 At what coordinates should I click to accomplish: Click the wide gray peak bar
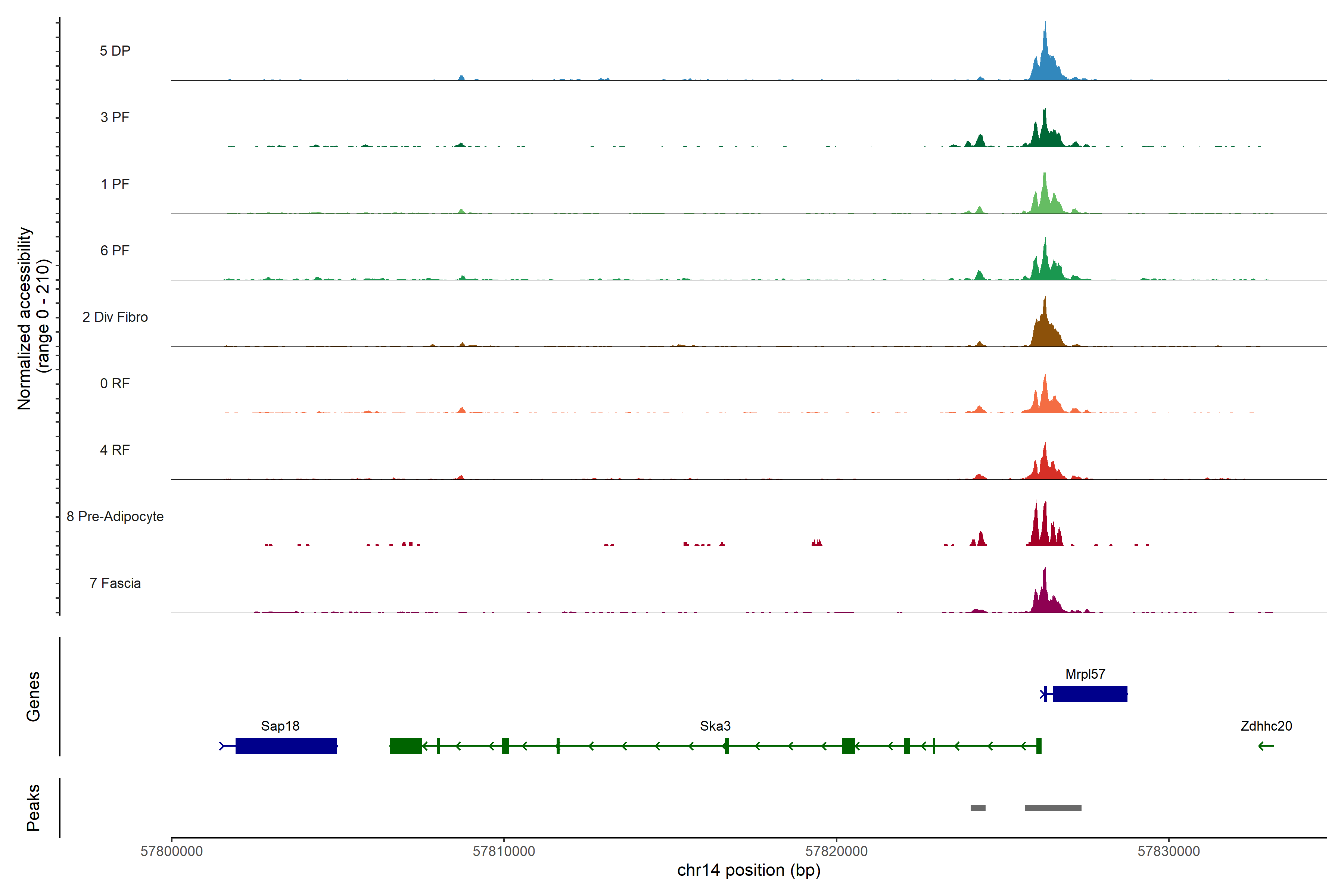pos(1052,808)
